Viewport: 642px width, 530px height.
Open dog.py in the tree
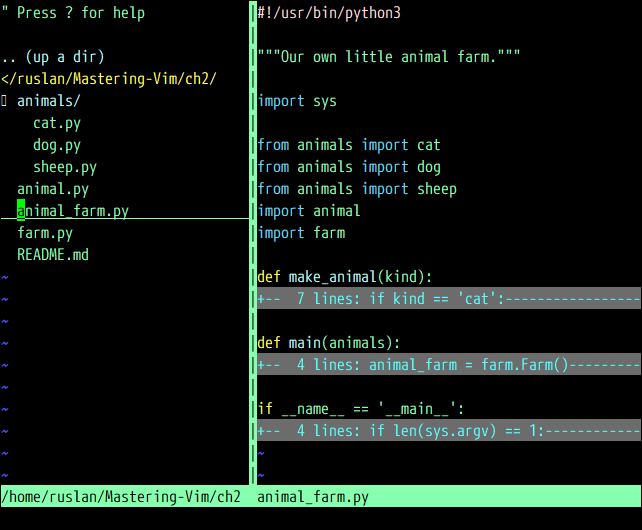pyautogui.click(x=56, y=145)
